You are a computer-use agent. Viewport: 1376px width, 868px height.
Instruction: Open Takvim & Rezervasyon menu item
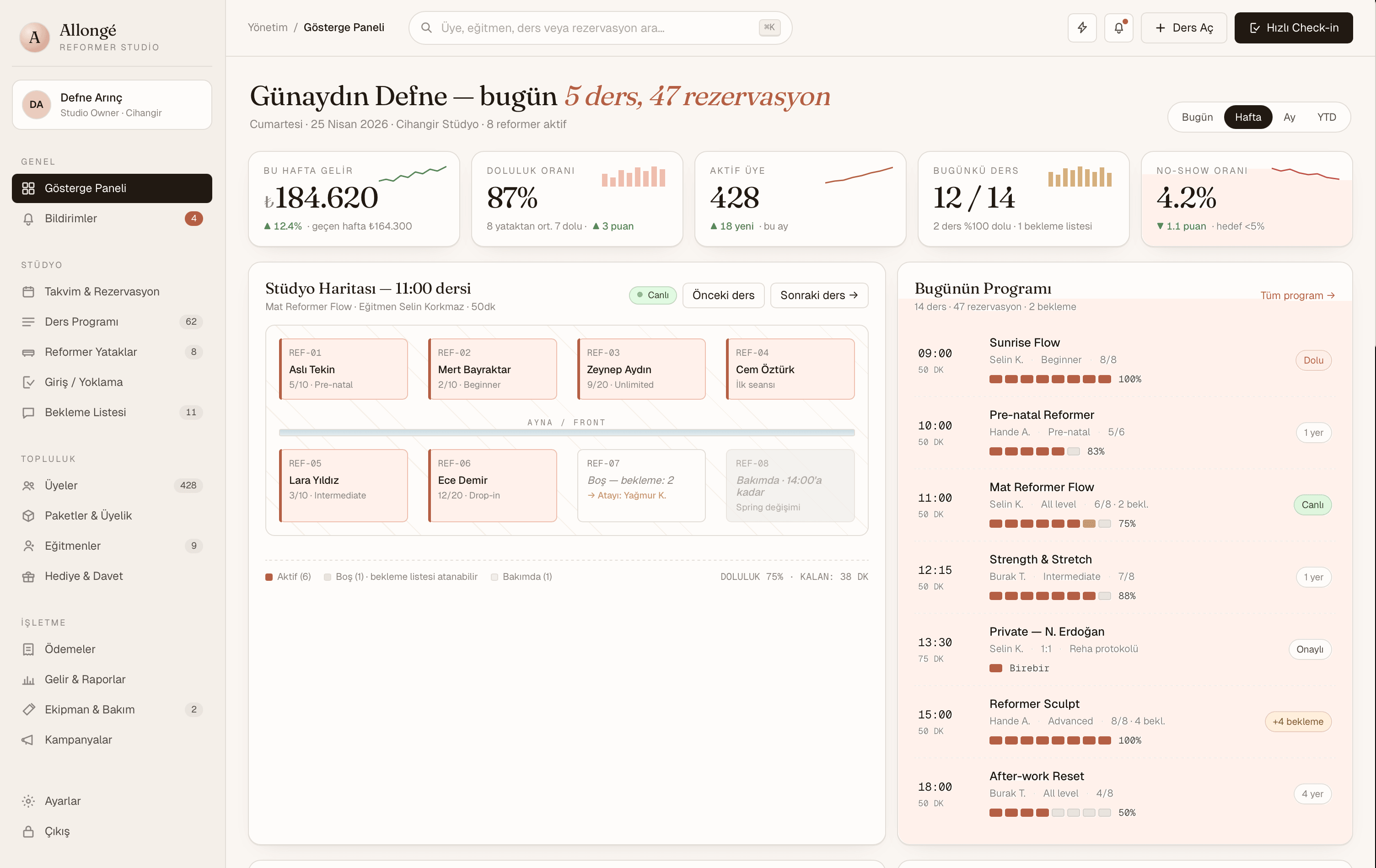[x=102, y=291]
